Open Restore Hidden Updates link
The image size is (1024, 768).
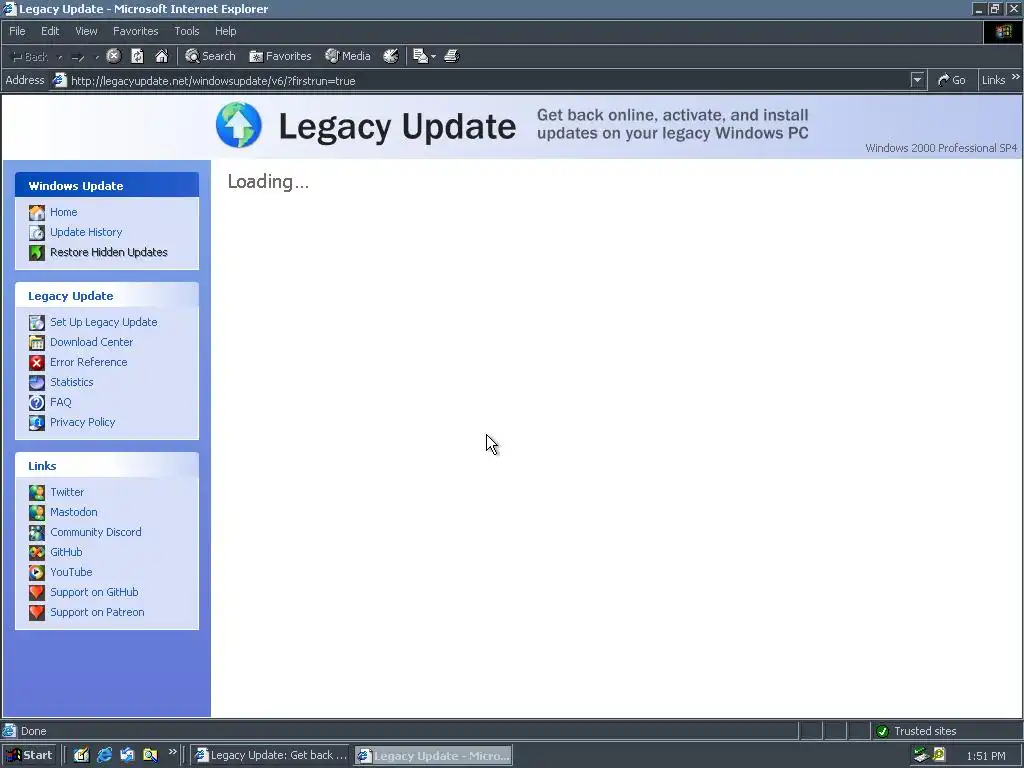pos(109,252)
